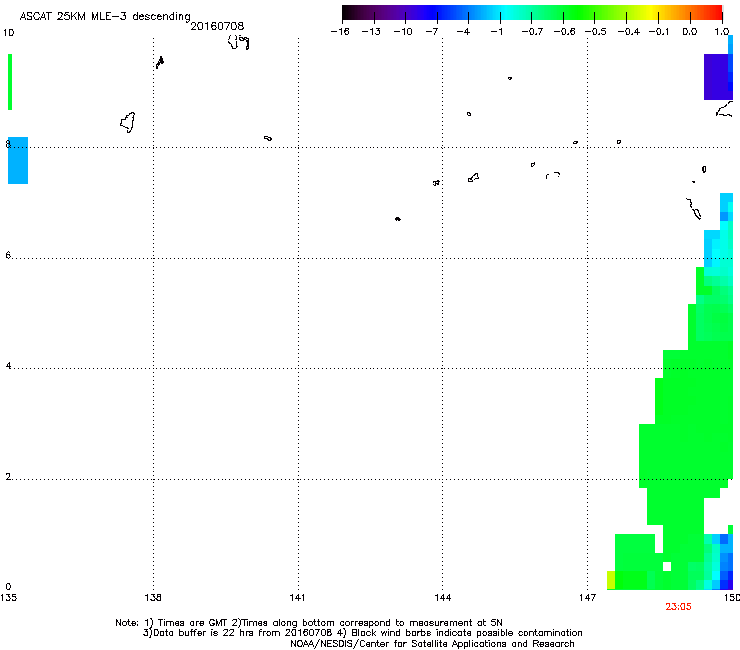The height and width of the screenshot is (650, 740).
Task: Click the color scale label "-0.6"
Action: [x=564, y=32]
